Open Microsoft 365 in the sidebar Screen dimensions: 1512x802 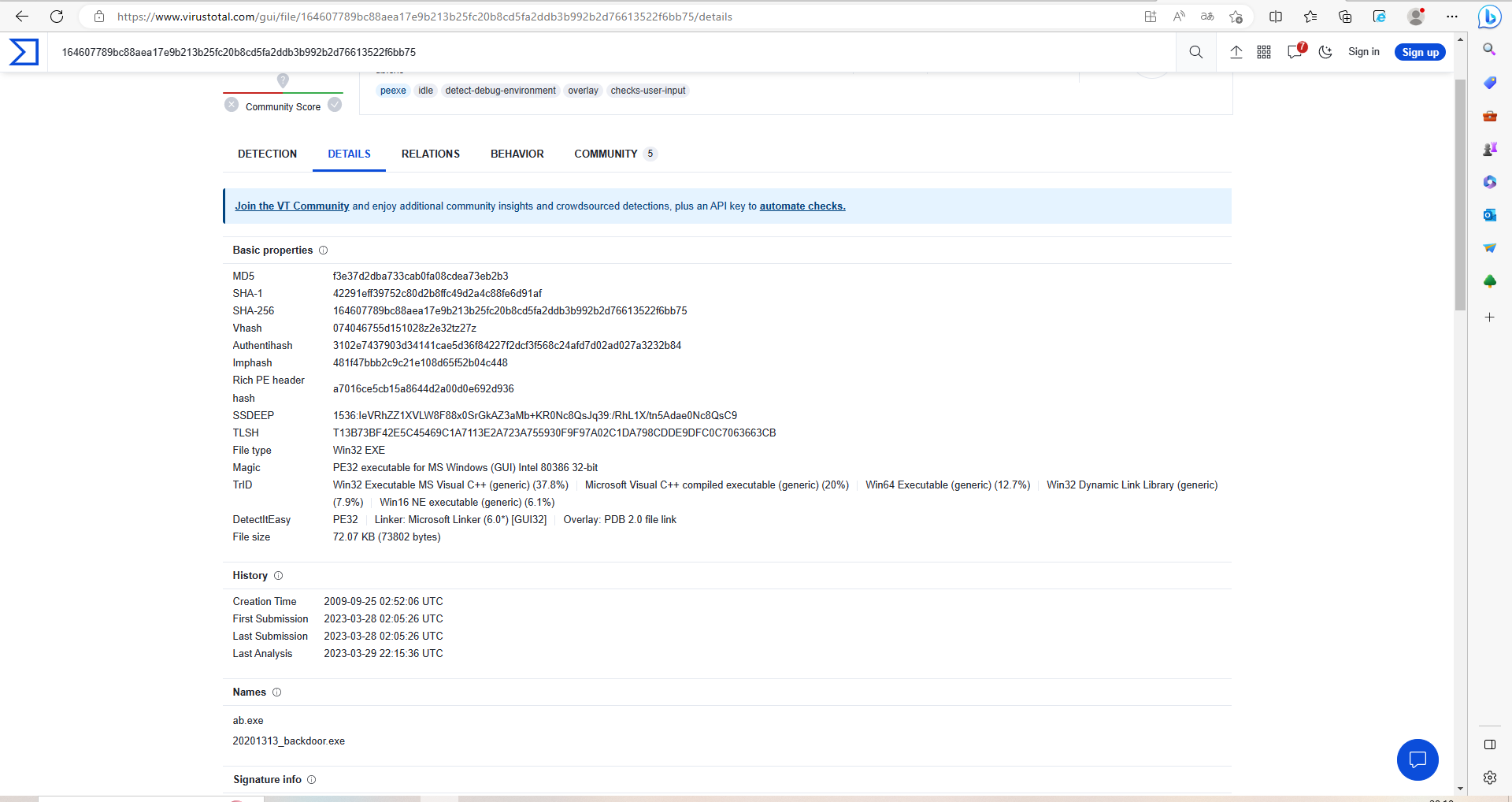1489,182
